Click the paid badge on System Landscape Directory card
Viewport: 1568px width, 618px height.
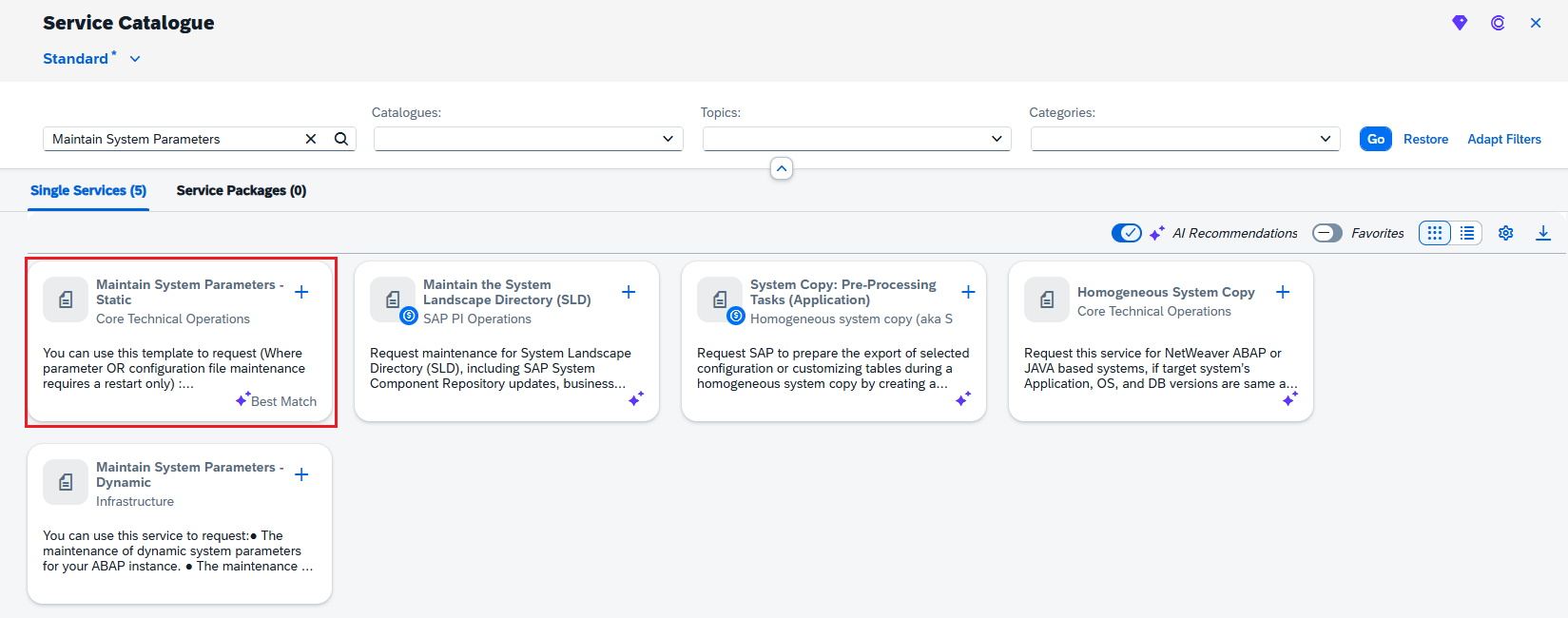(409, 316)
